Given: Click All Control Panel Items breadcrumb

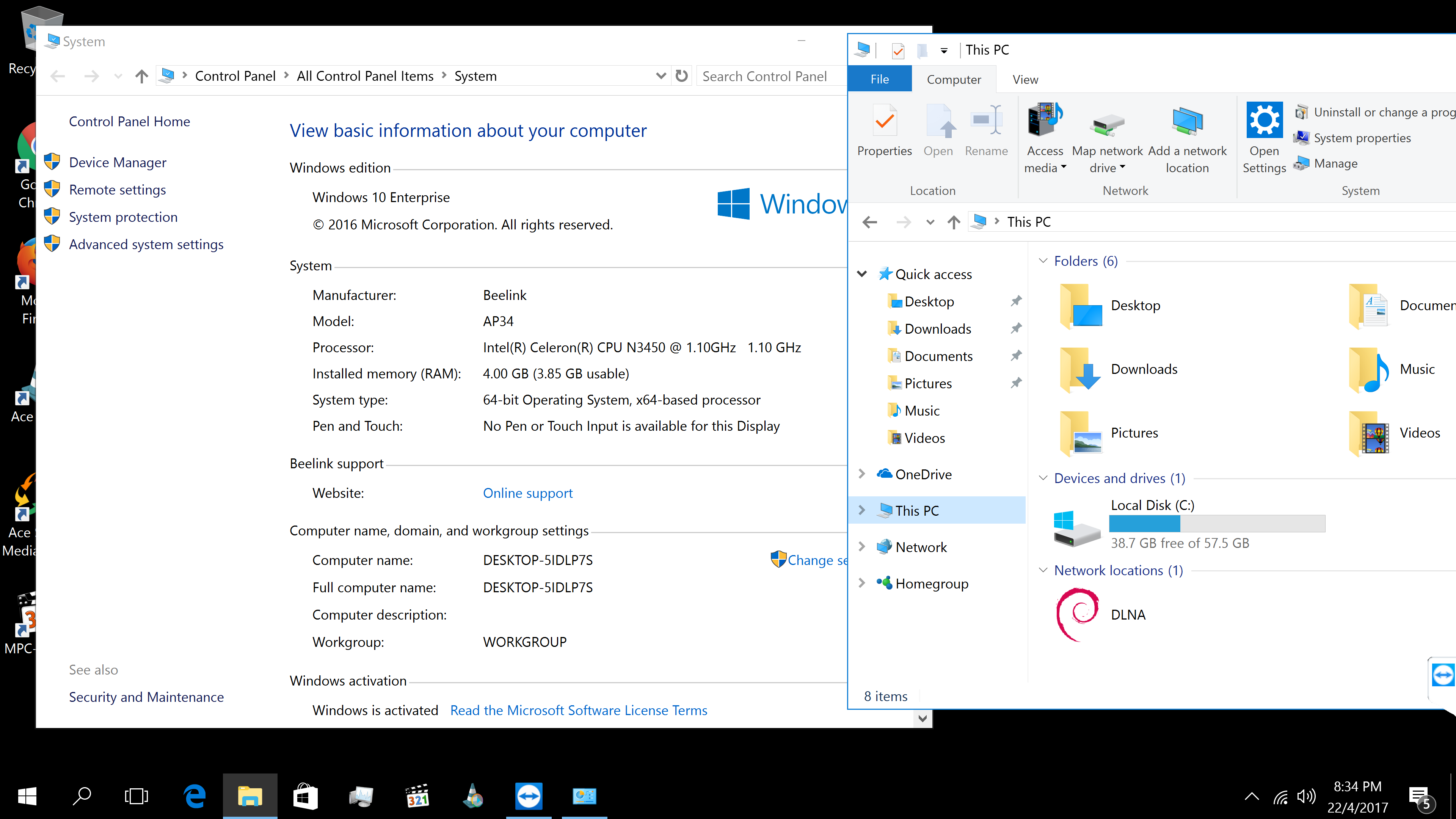Looking at the screenshot, I should (365, 76).
